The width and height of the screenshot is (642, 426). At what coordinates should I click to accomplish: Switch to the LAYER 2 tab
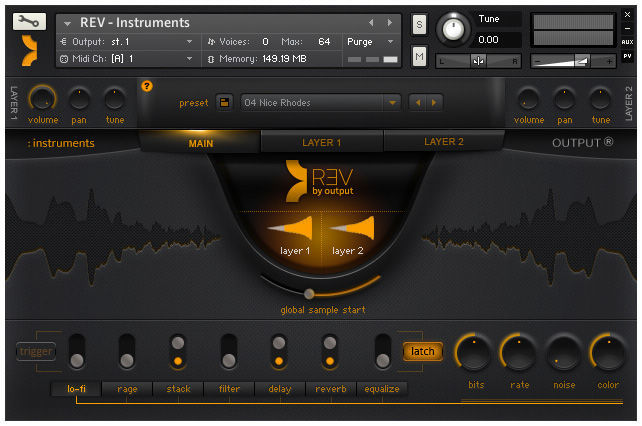[x=444, y=141]
